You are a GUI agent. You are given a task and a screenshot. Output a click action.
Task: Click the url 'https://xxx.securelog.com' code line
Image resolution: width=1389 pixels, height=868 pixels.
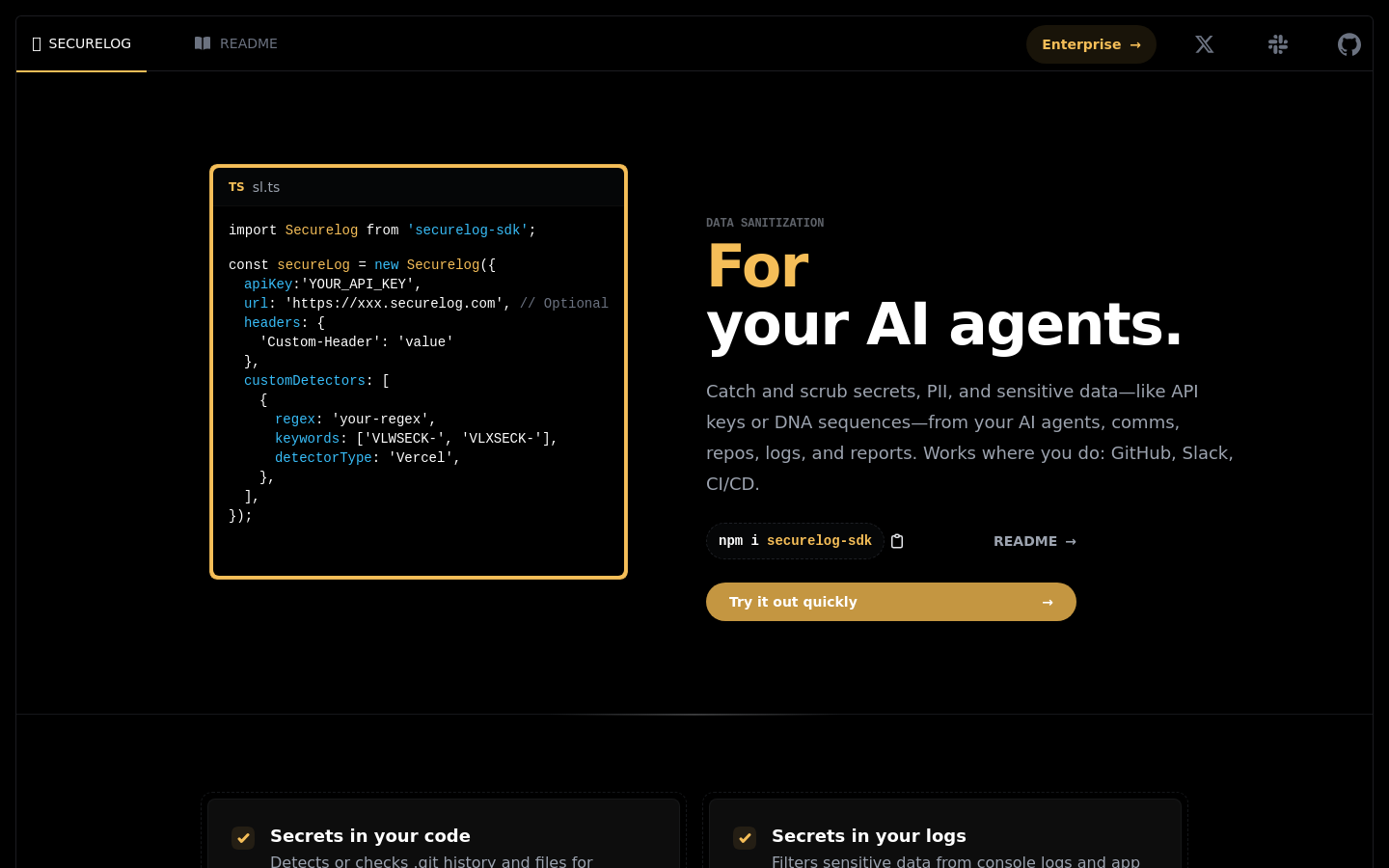click(x=426, y=304)
